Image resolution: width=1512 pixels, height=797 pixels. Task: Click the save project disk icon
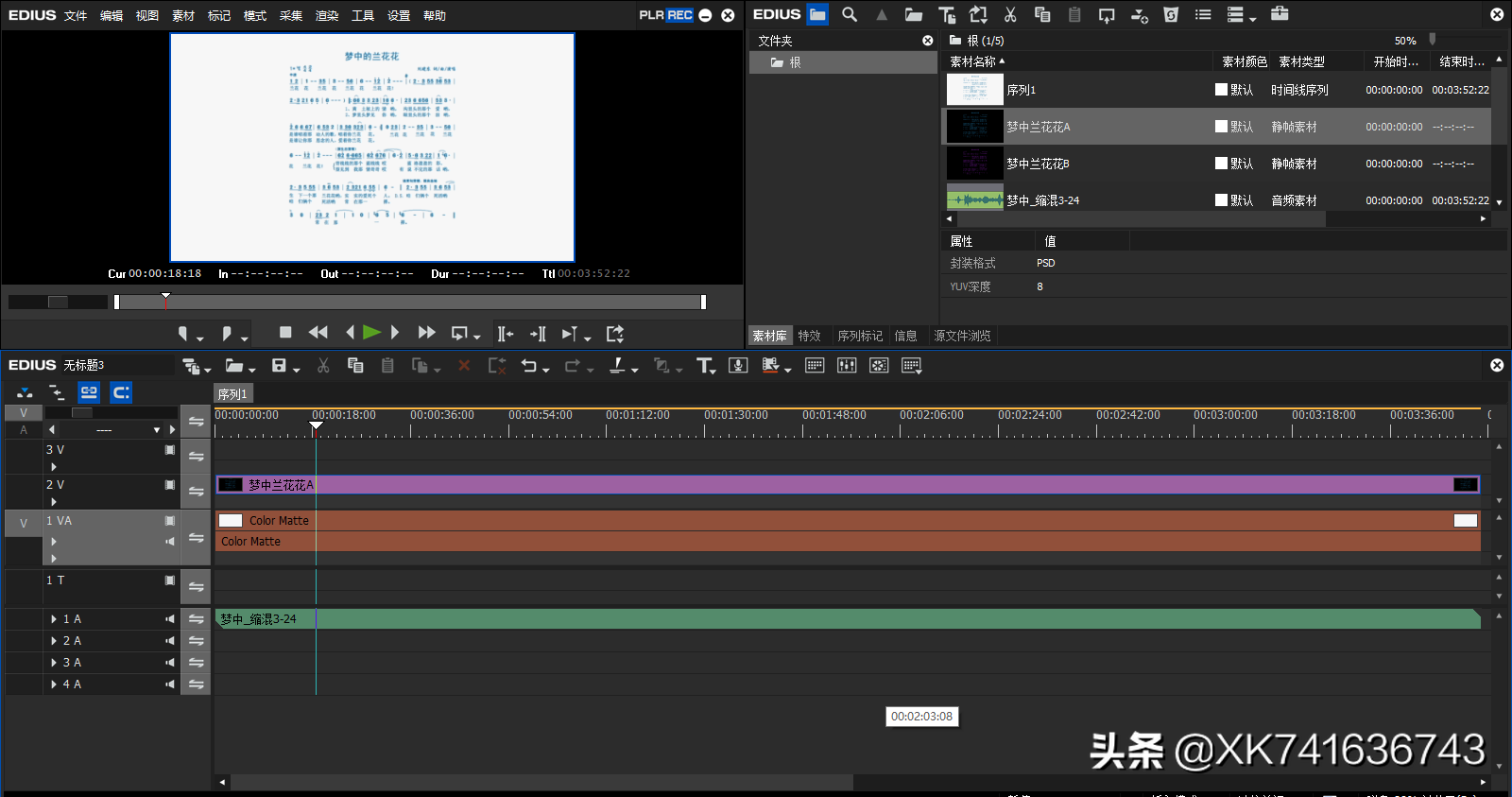(279, 366)
